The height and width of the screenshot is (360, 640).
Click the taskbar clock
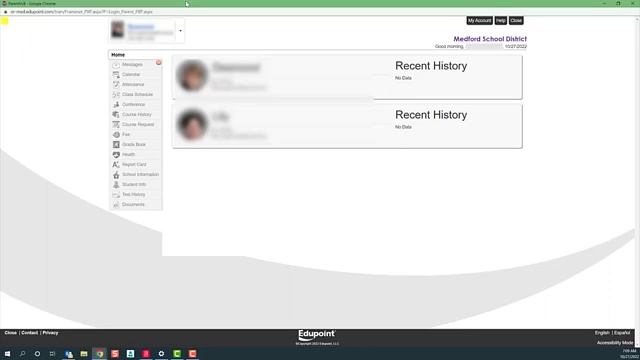tap(629, 354)
